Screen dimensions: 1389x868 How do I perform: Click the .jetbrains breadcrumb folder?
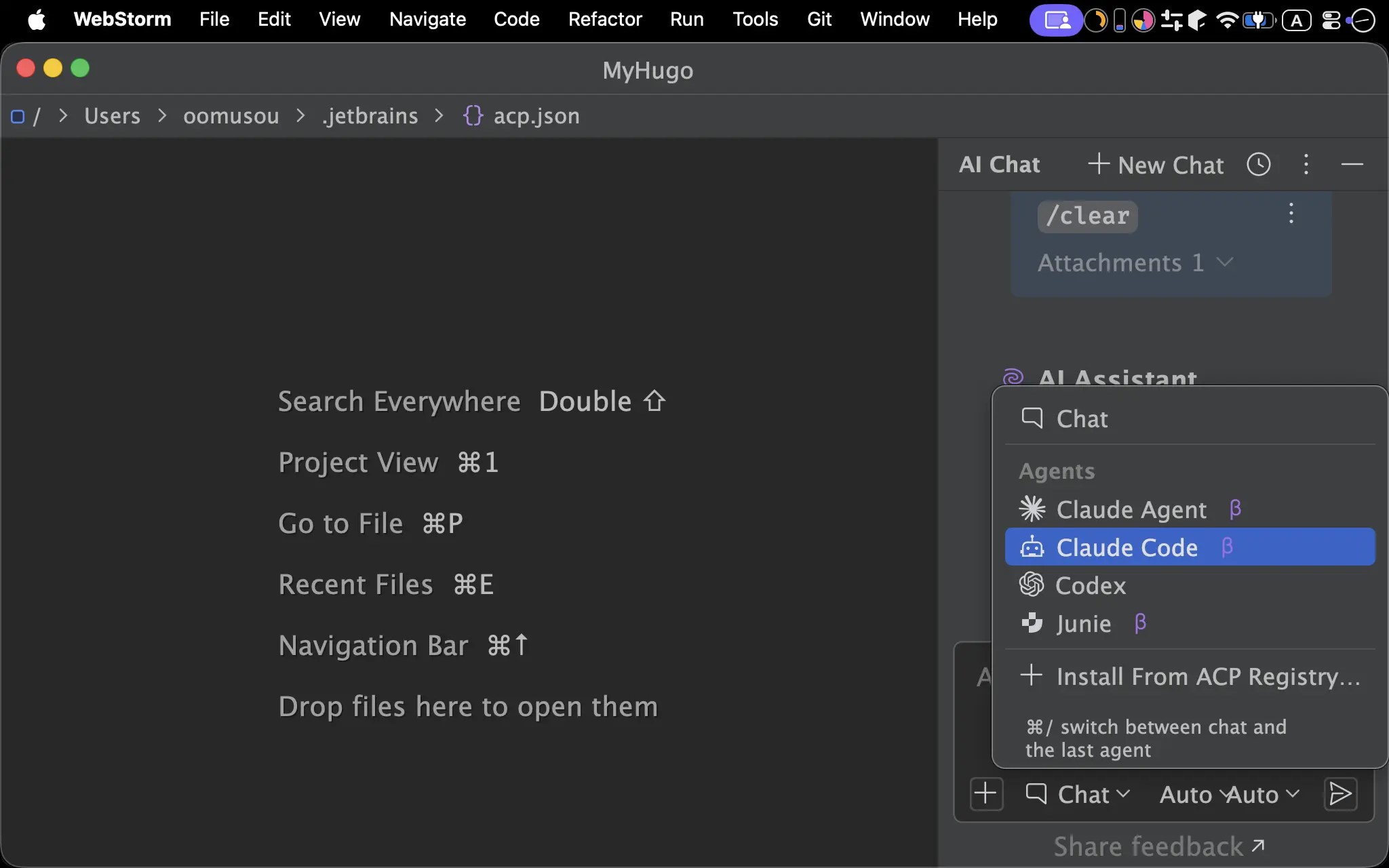coord(370,116)
